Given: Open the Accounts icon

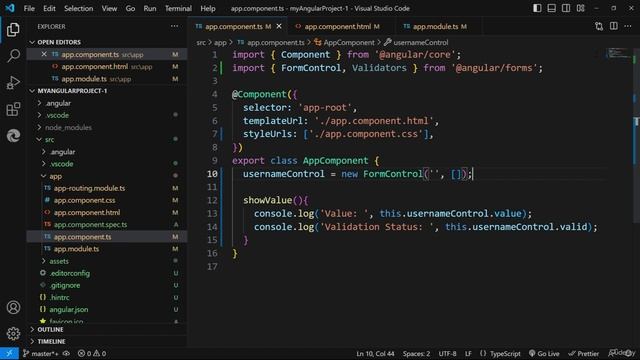Looking at the screenshot, I should pos(13,307).
